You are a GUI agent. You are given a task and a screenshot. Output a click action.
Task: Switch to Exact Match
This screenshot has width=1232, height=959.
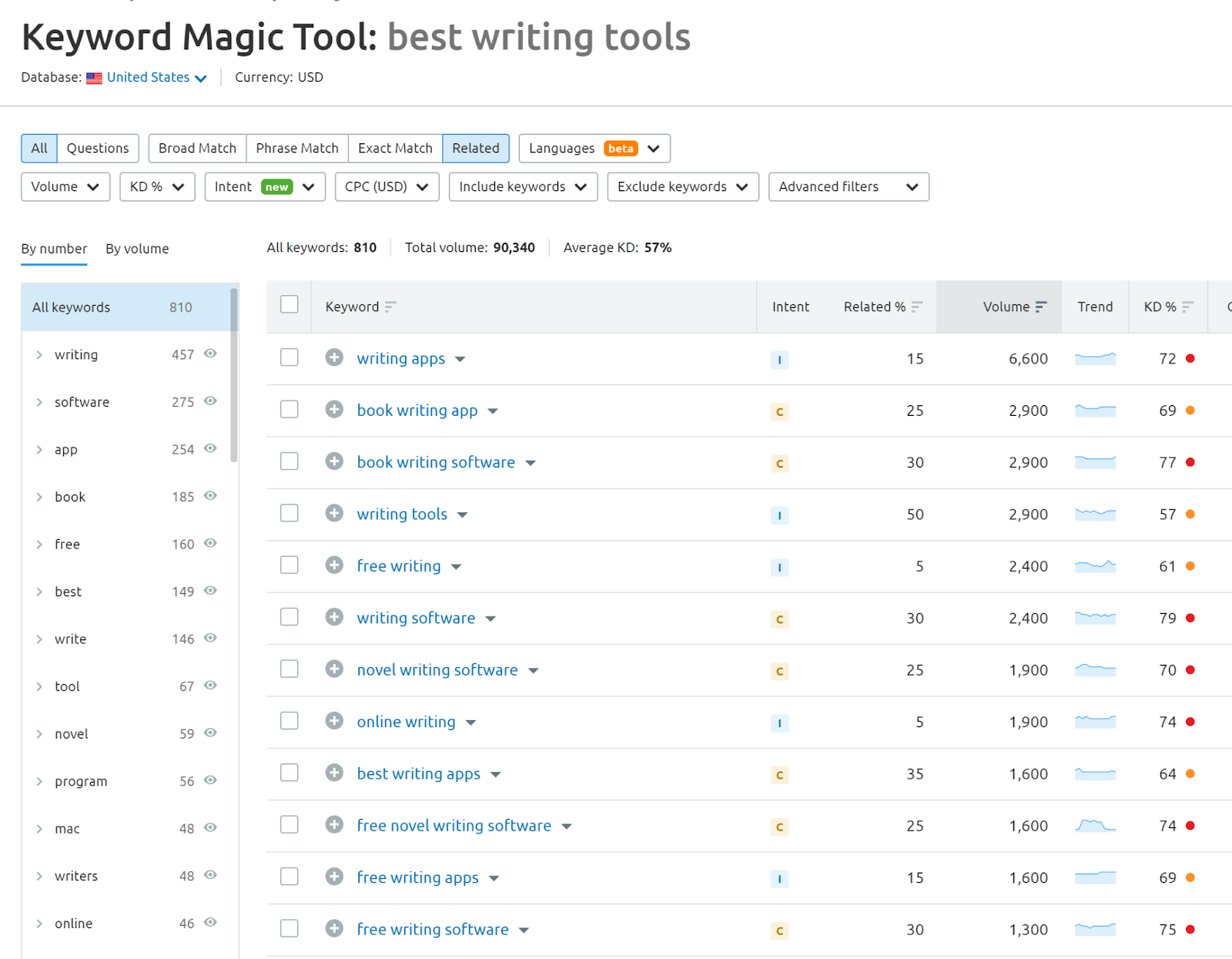click(395, 149)
